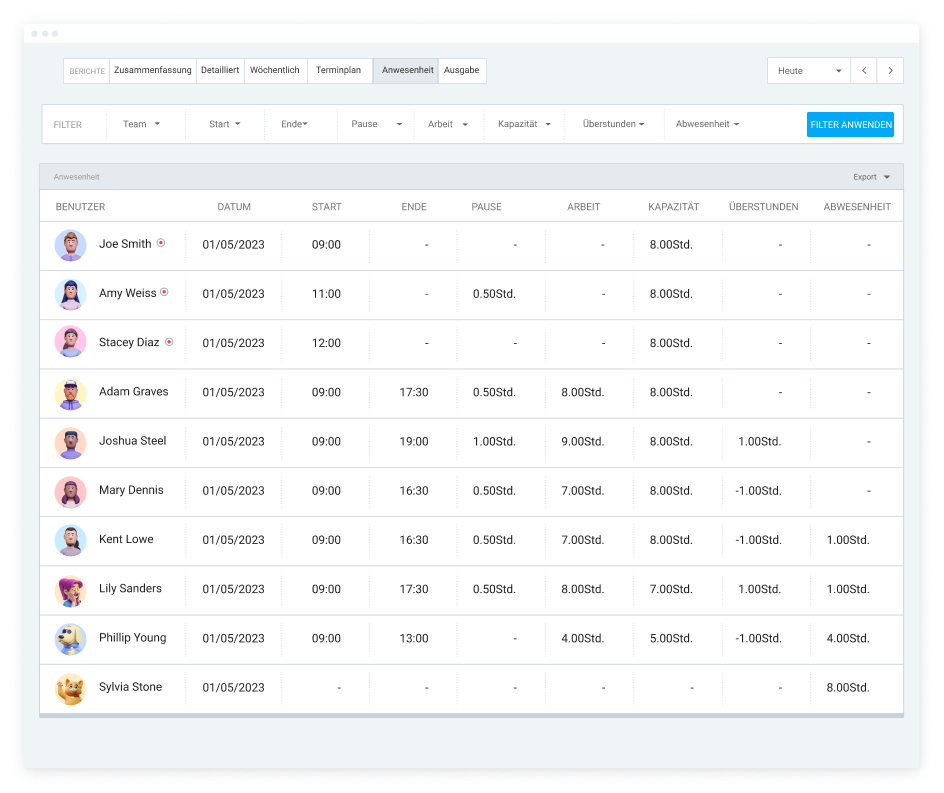Click the red recording indicator beside Amy Weiss

(164, 293)
